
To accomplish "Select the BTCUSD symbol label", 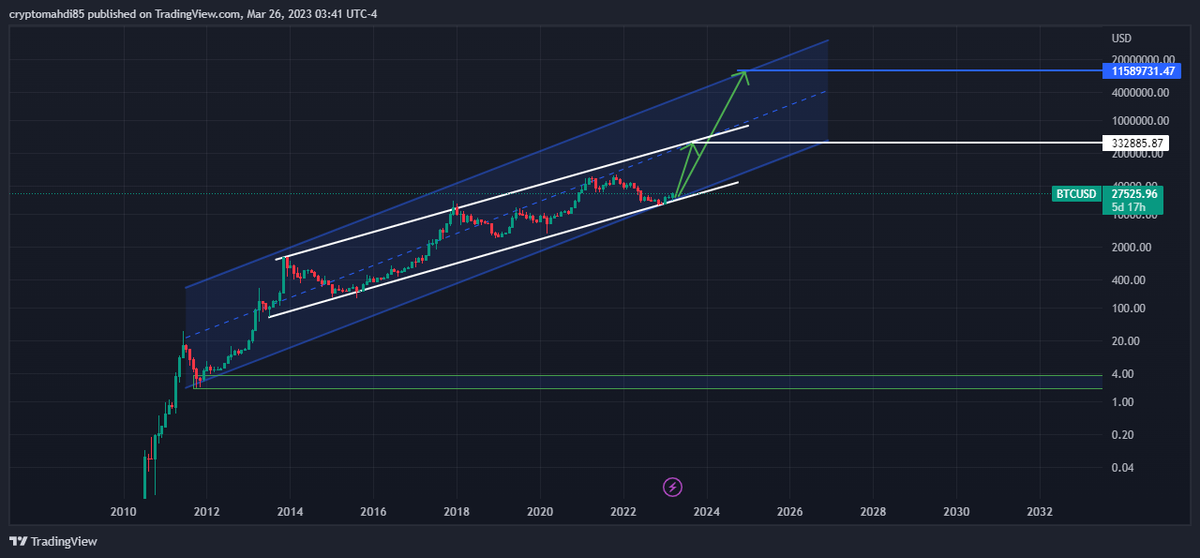I will tap(1076, 194).
